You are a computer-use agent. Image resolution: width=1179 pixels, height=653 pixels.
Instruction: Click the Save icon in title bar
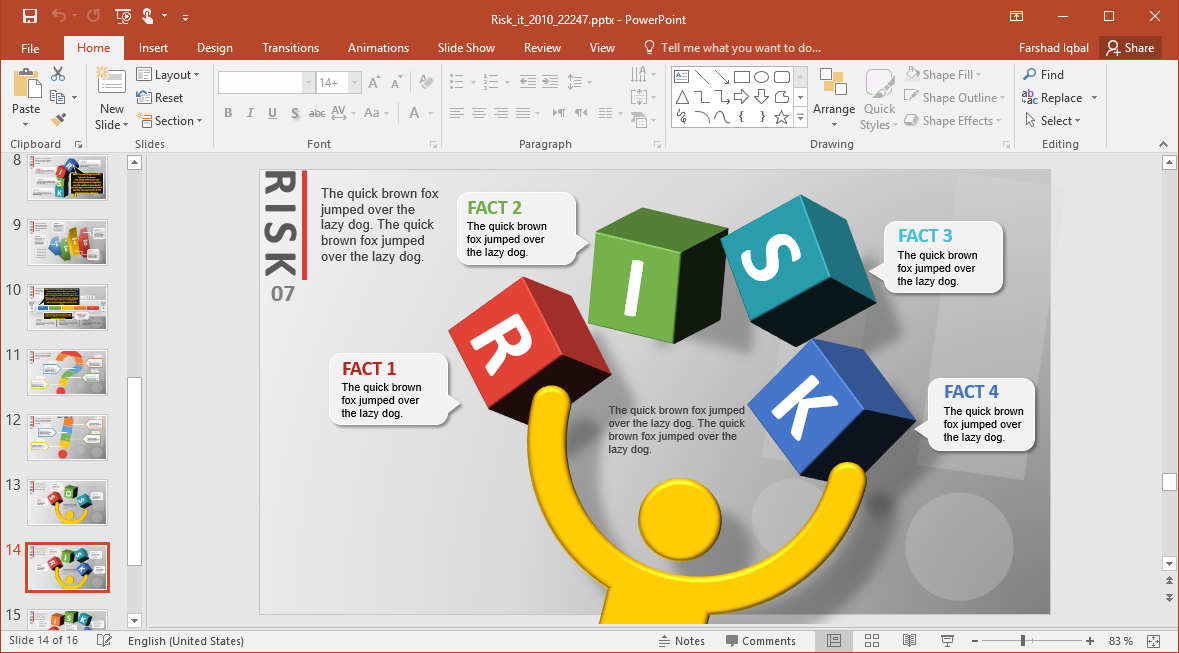pyautogui.click(x=29, y=16)
